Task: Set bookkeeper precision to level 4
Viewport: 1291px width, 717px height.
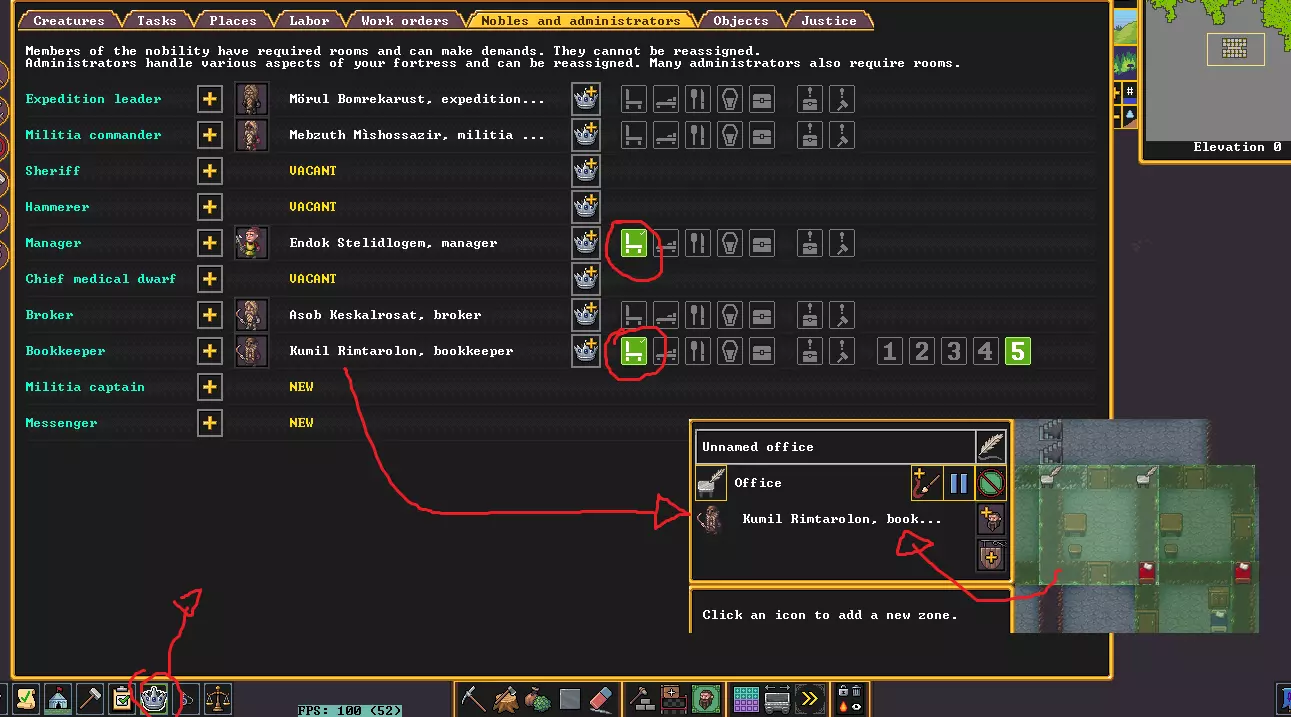Action: coord(986,351)
